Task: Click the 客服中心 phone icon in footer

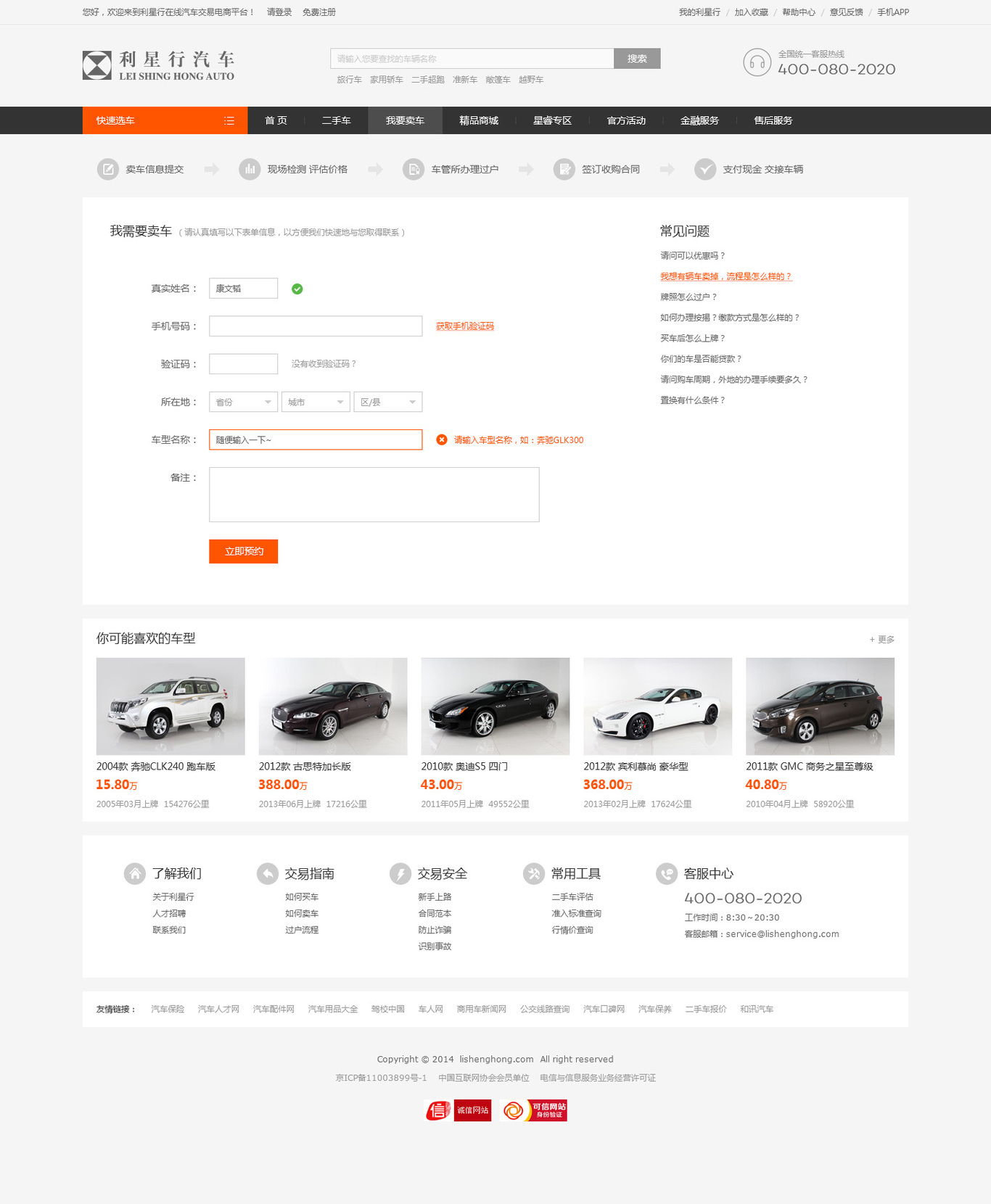Action: 667,873
